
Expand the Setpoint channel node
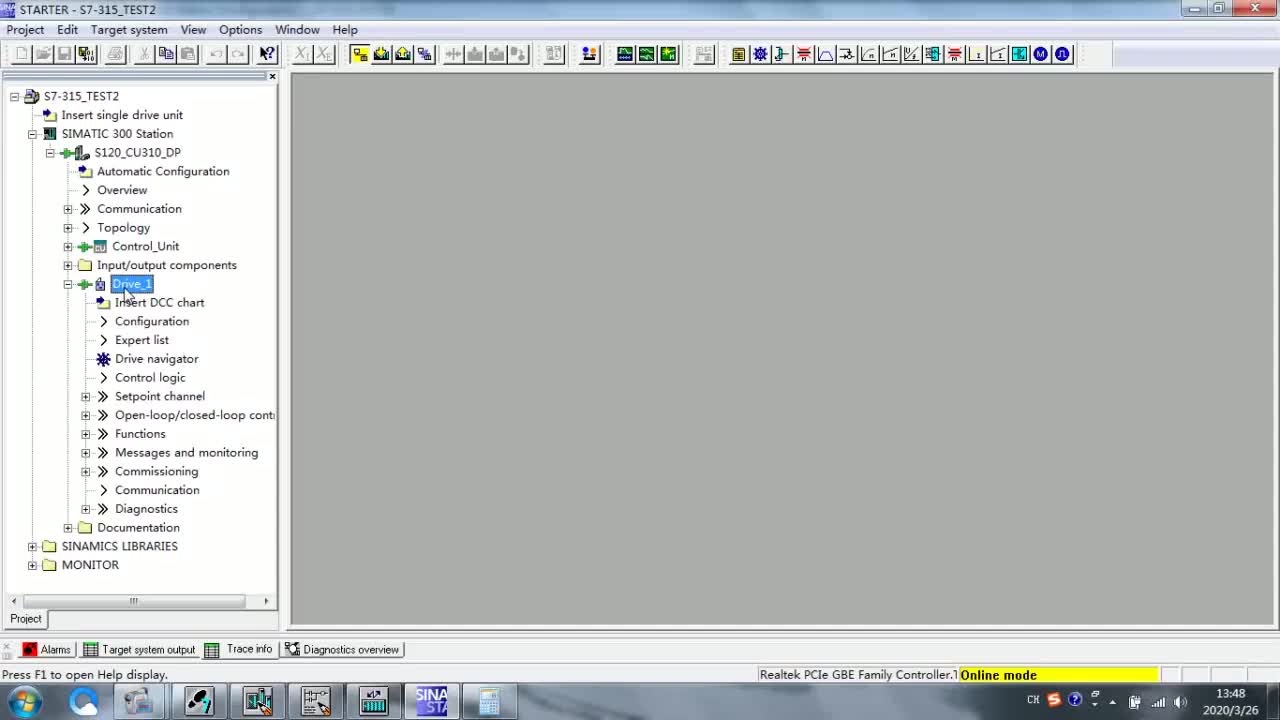(x=86, y=397)
